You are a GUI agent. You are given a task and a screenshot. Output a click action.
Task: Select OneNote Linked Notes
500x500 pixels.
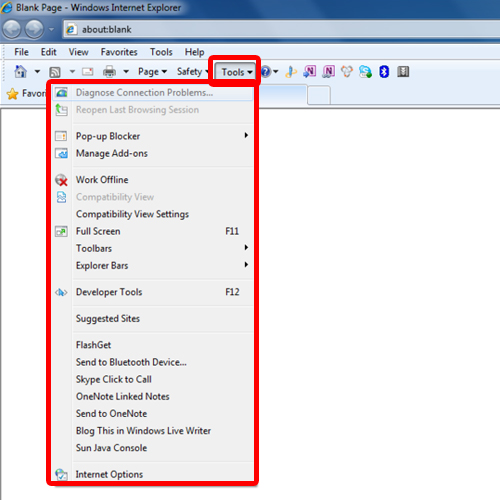pyautogui.click(x=153, y=396)
